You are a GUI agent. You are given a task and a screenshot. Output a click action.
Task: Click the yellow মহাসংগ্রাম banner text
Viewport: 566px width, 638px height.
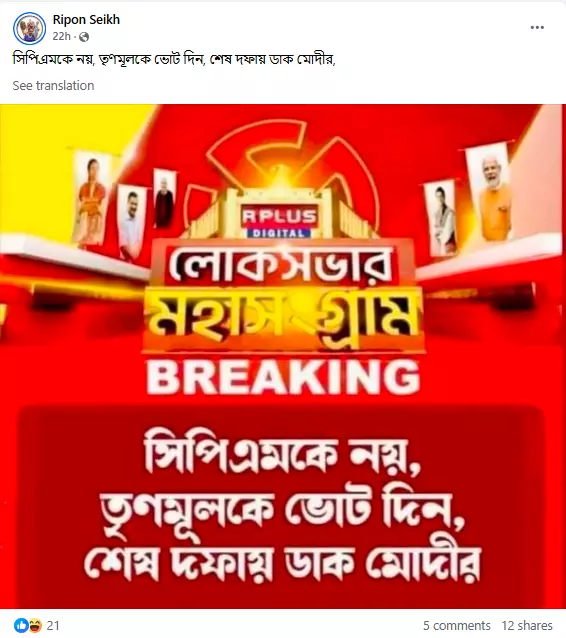point(283,317)
